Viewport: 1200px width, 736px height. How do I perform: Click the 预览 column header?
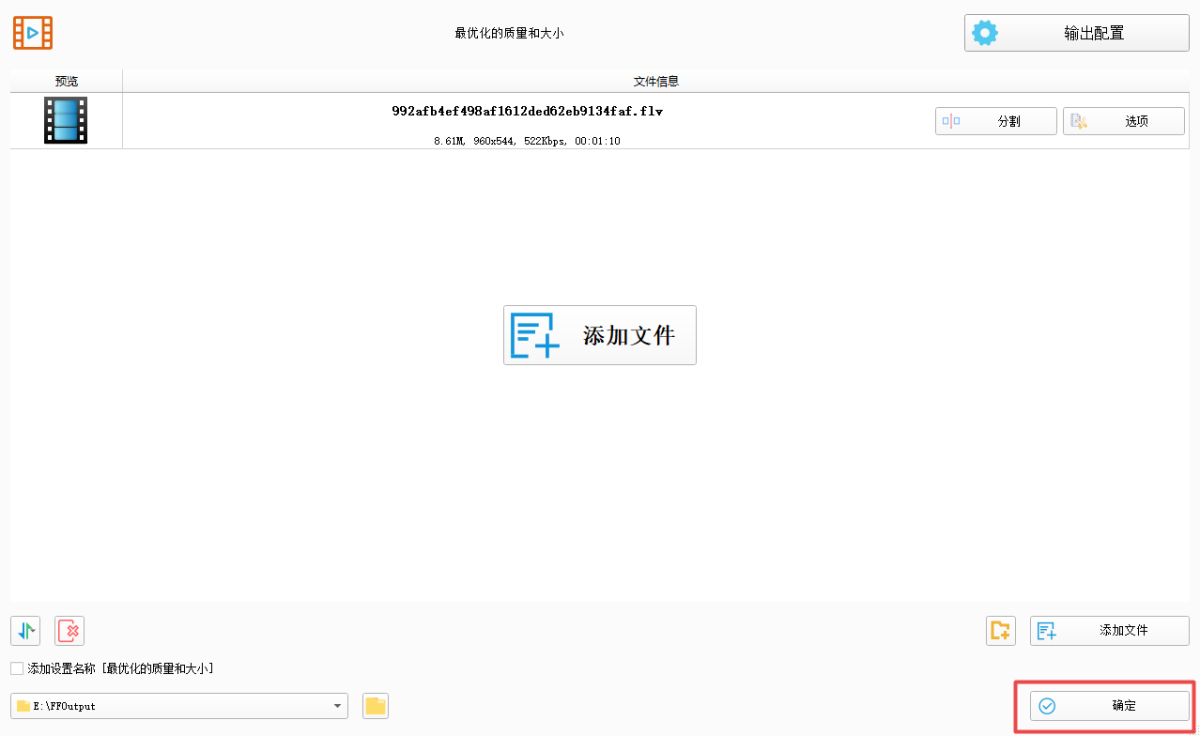[66, 81]
